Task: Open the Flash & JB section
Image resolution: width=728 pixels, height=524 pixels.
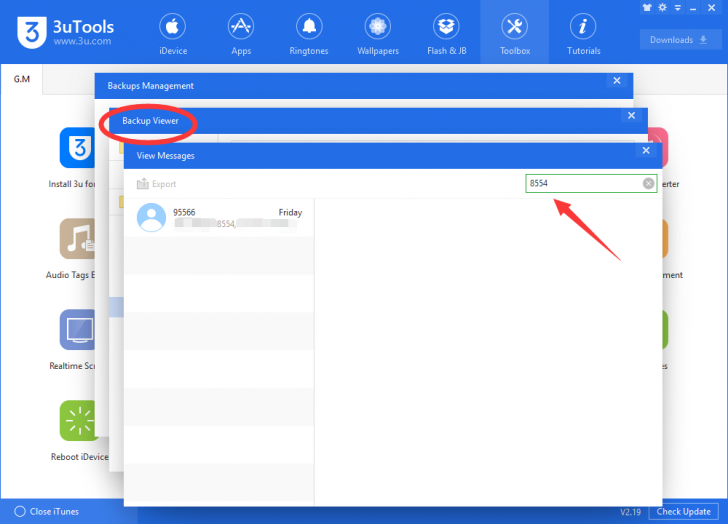Action: coord(447,35)
